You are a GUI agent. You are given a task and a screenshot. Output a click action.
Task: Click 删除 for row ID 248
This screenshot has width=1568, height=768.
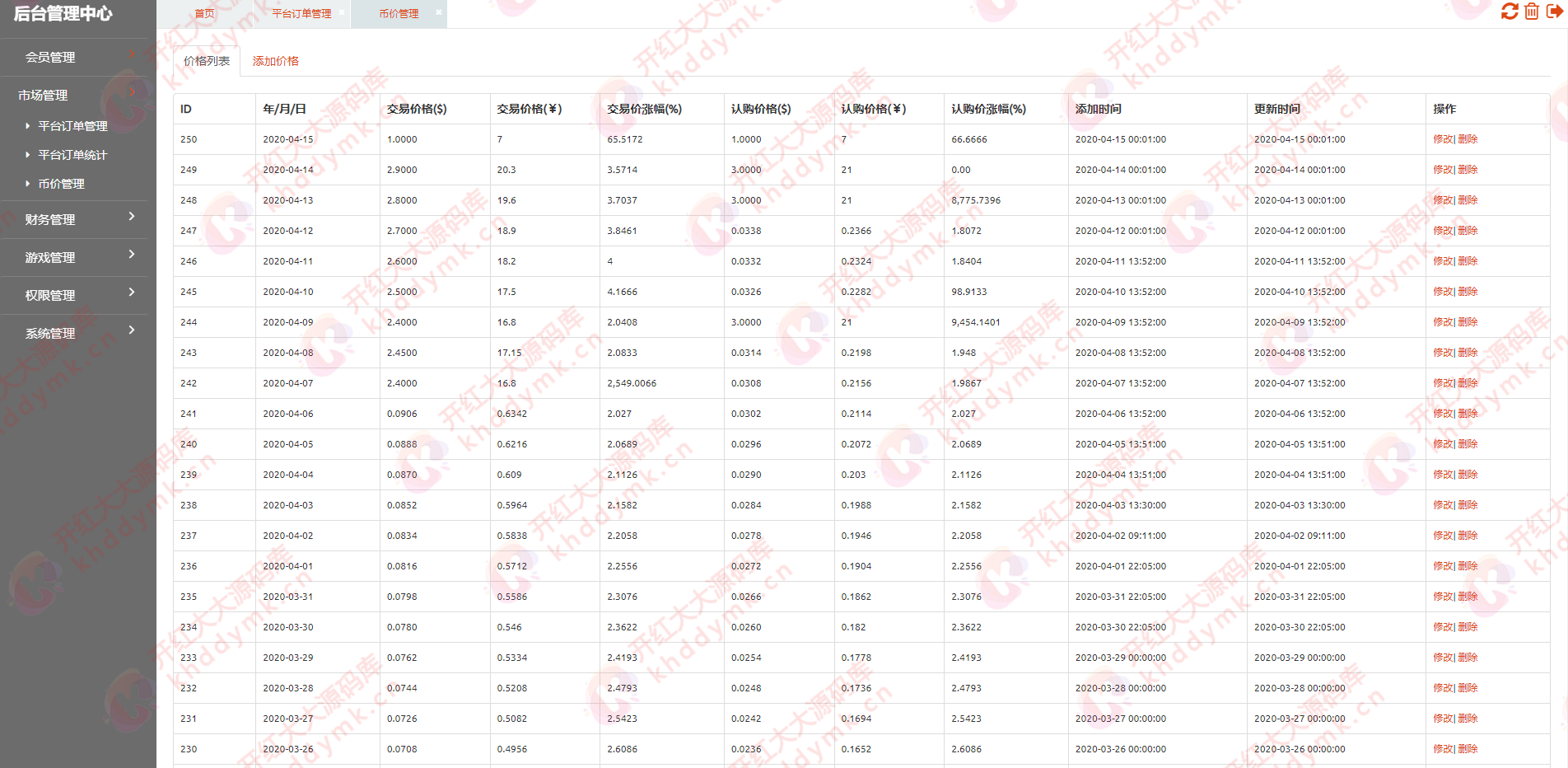pos(1468,200)
